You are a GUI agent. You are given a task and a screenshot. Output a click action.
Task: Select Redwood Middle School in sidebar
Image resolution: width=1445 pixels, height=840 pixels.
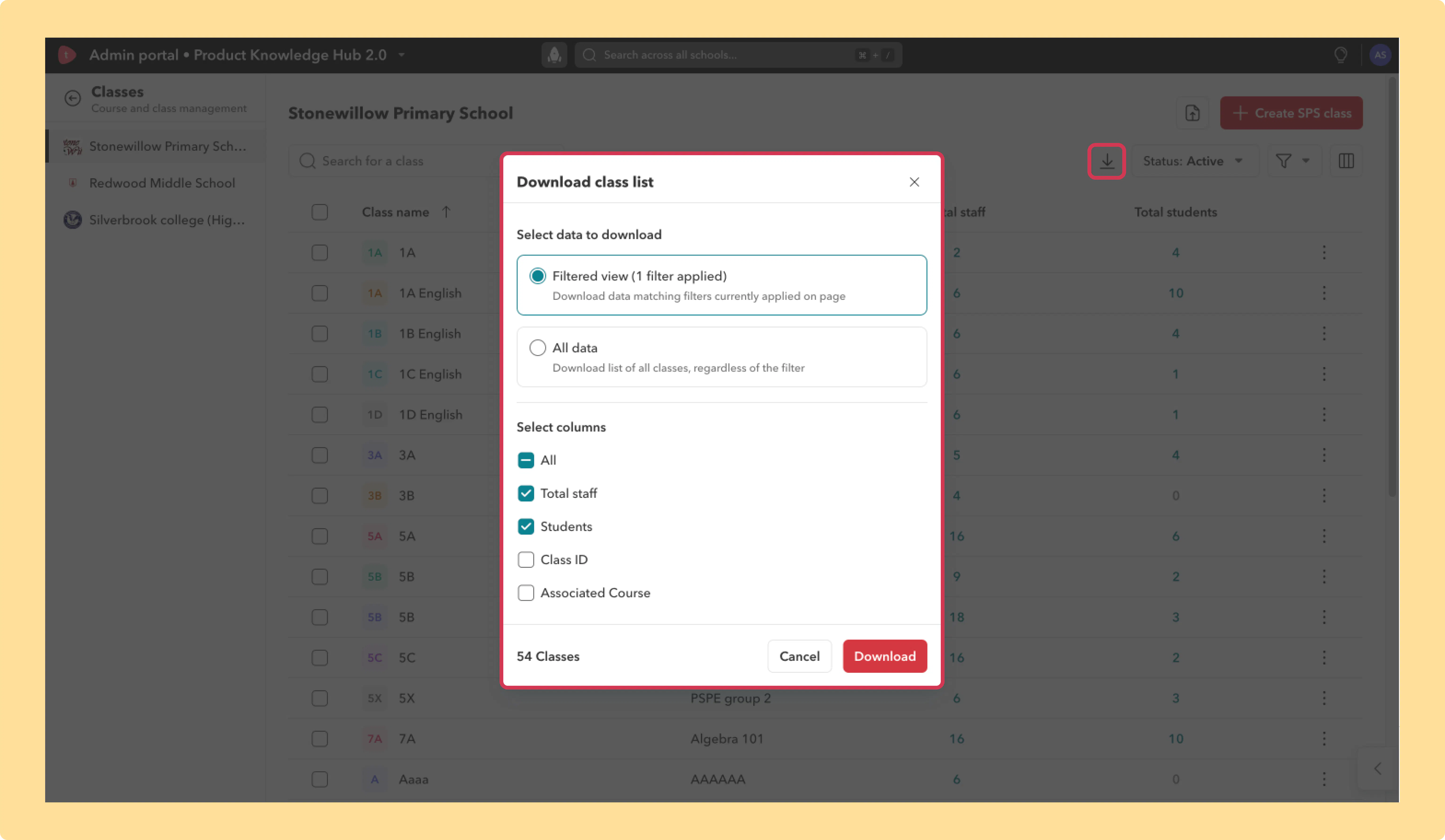coord(155,183)
